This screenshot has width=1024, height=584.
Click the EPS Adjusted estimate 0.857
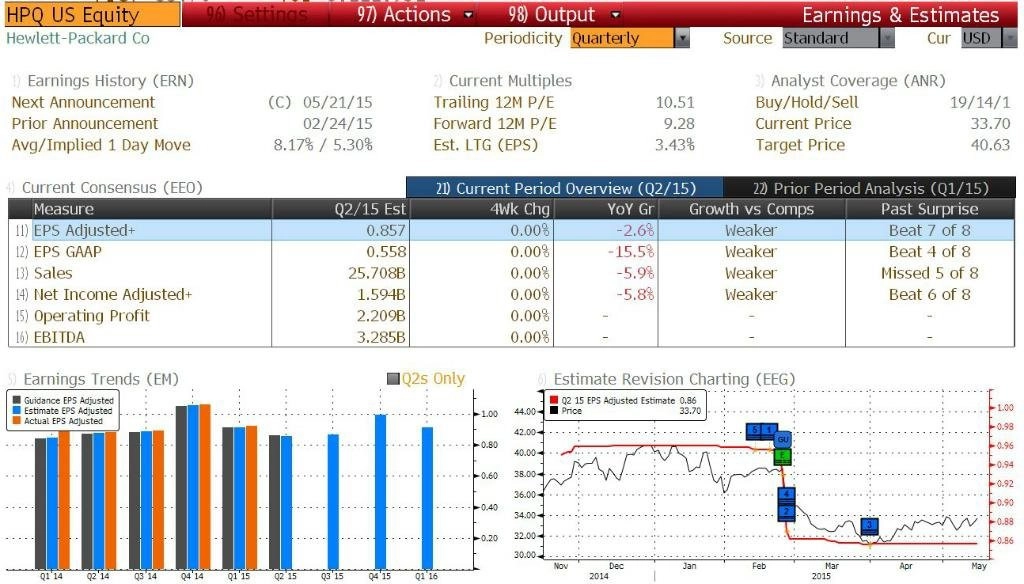386,231
